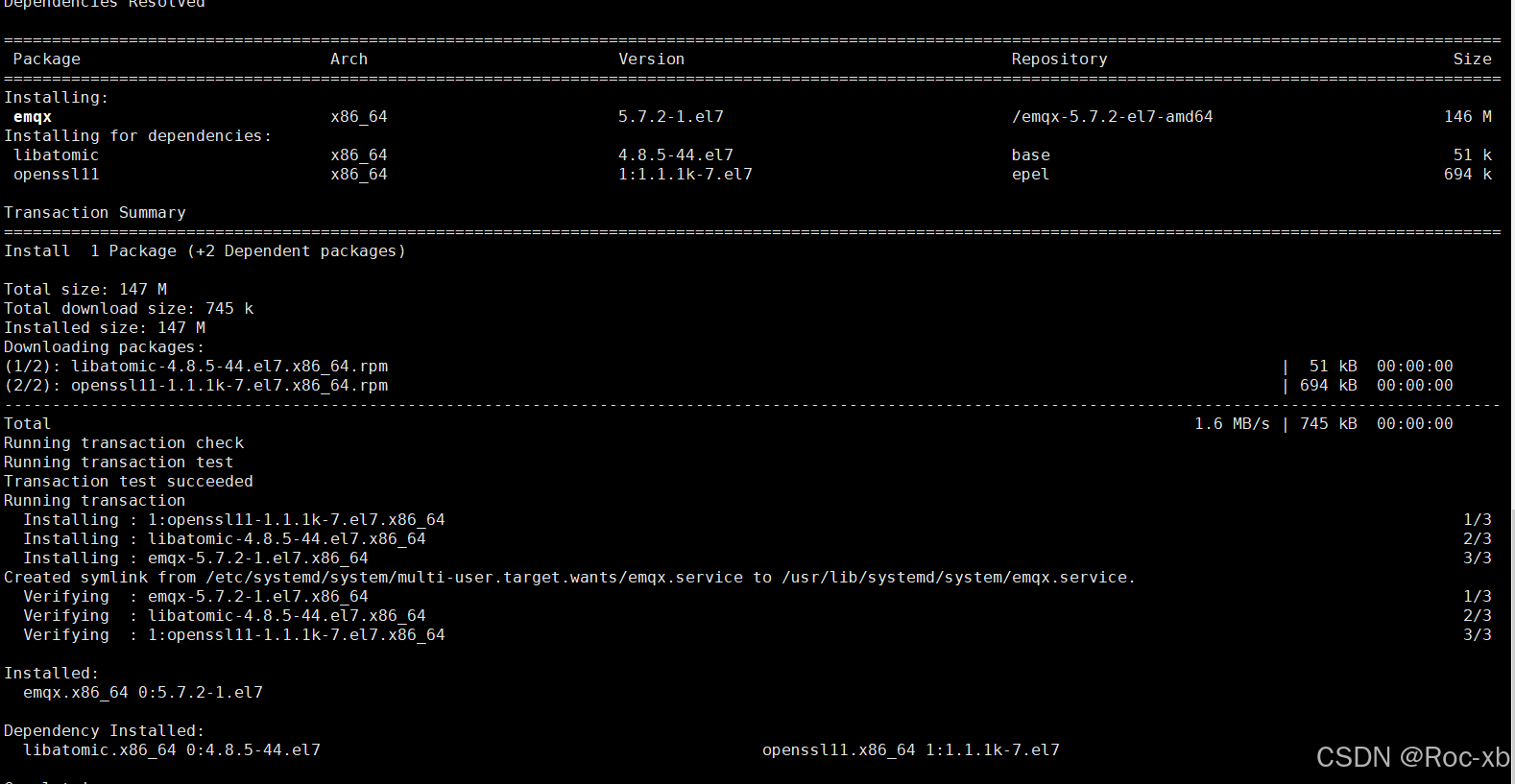Viewport: 1515px width, 784px height.
Task: Click version '4.8.5-44.el7' in table
Action: pos(676,155)
